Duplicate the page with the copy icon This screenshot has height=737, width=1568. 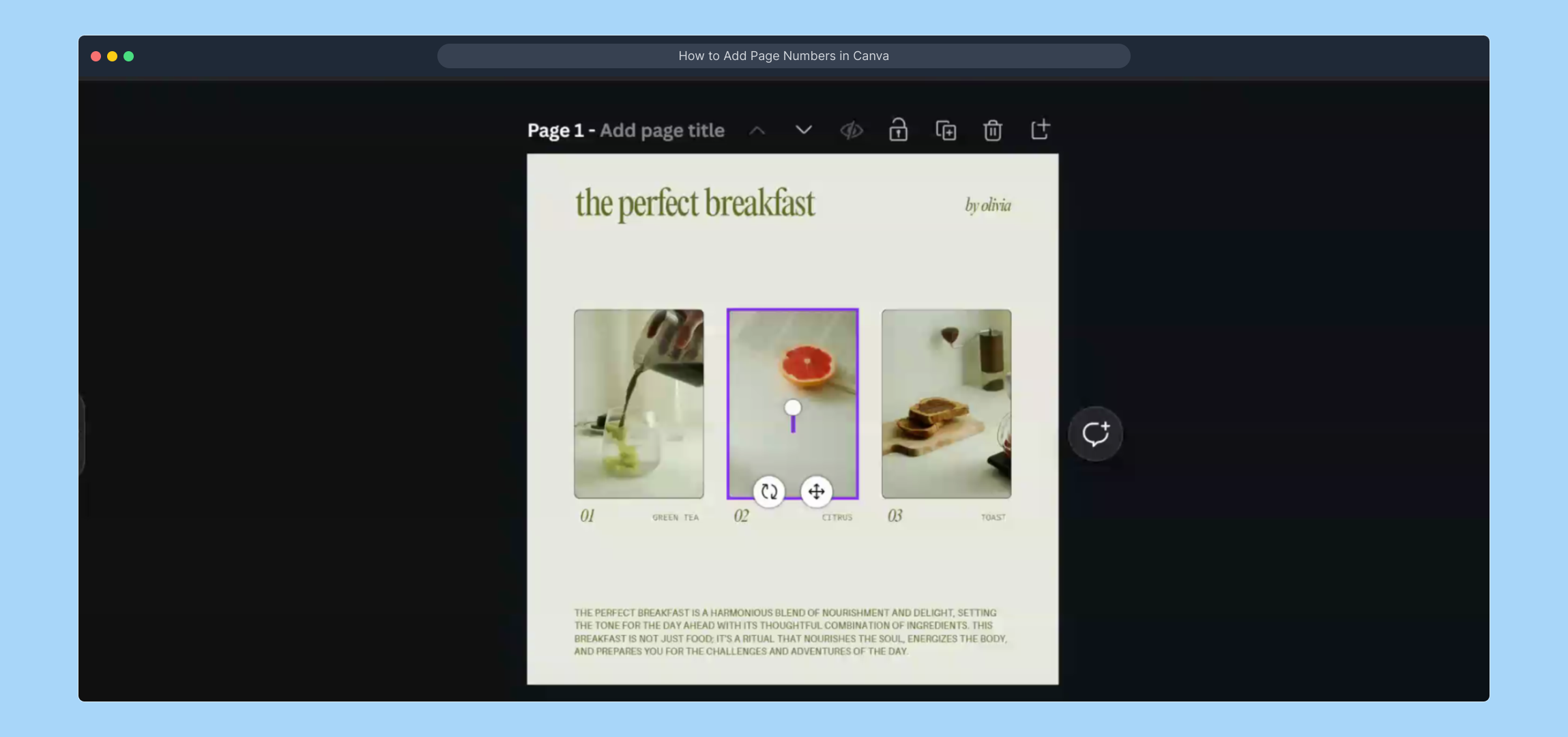pos(946,130)
